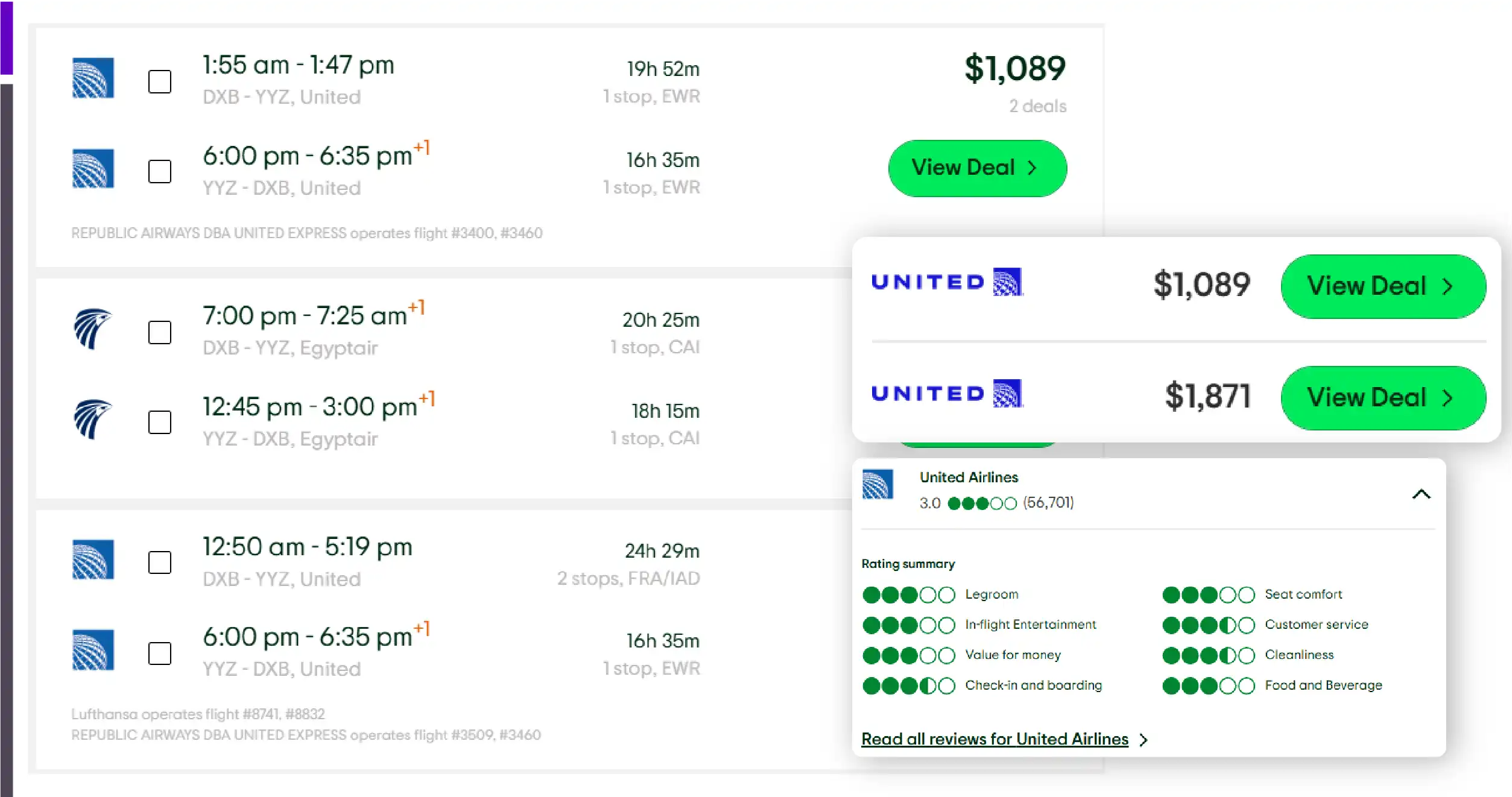Read all reviews for United Airlines

[995, 739]
